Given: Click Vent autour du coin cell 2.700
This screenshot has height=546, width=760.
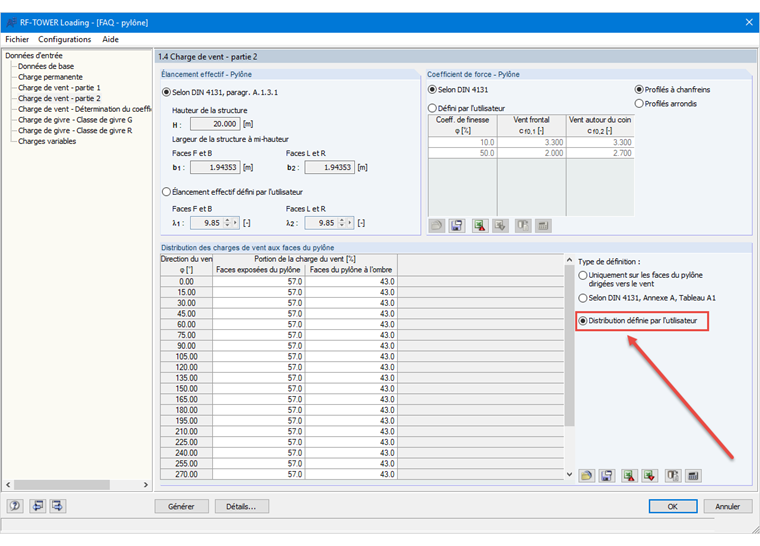Looking at the screenshot, I should [600, 153].
